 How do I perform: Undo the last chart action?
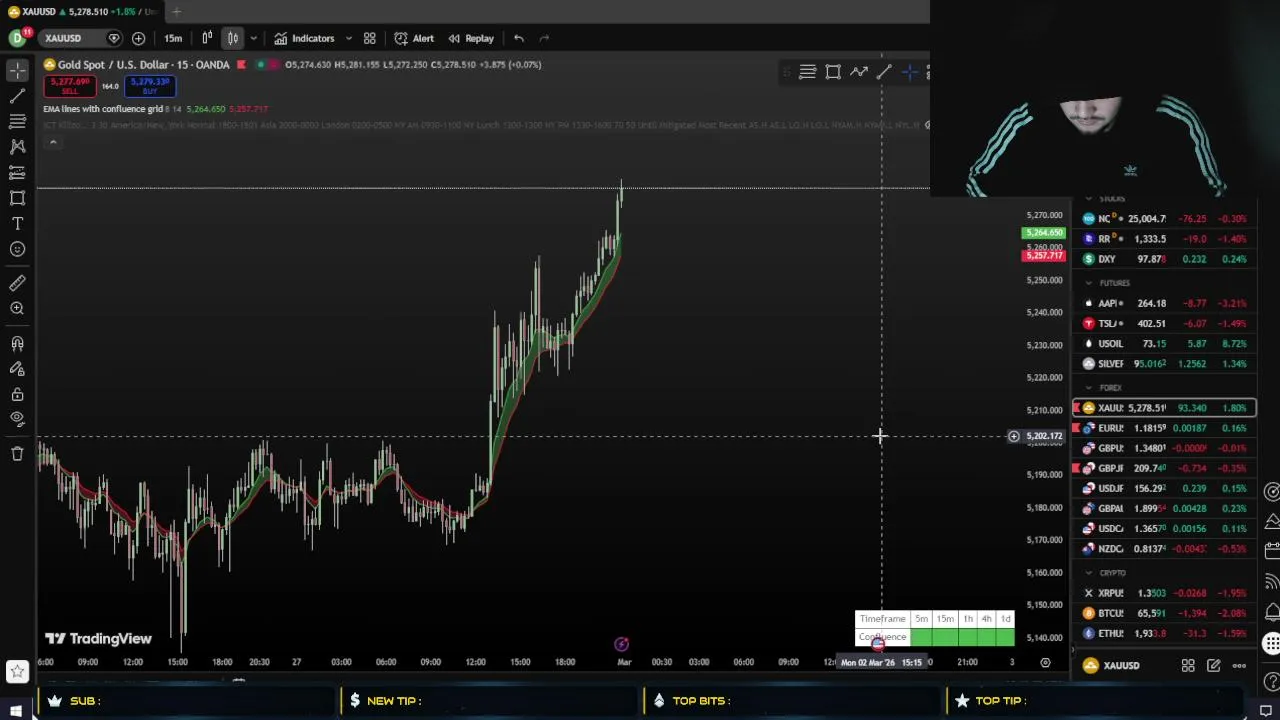(x=519, y=38)
